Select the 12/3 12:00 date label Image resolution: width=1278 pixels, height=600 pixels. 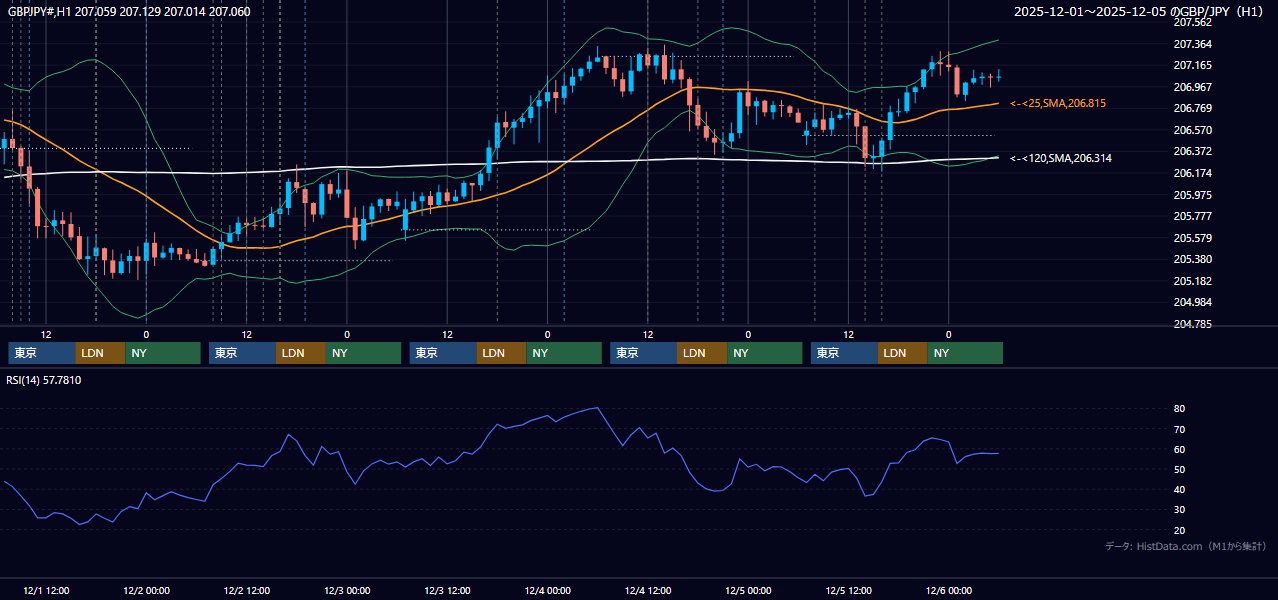pos(448,591)
